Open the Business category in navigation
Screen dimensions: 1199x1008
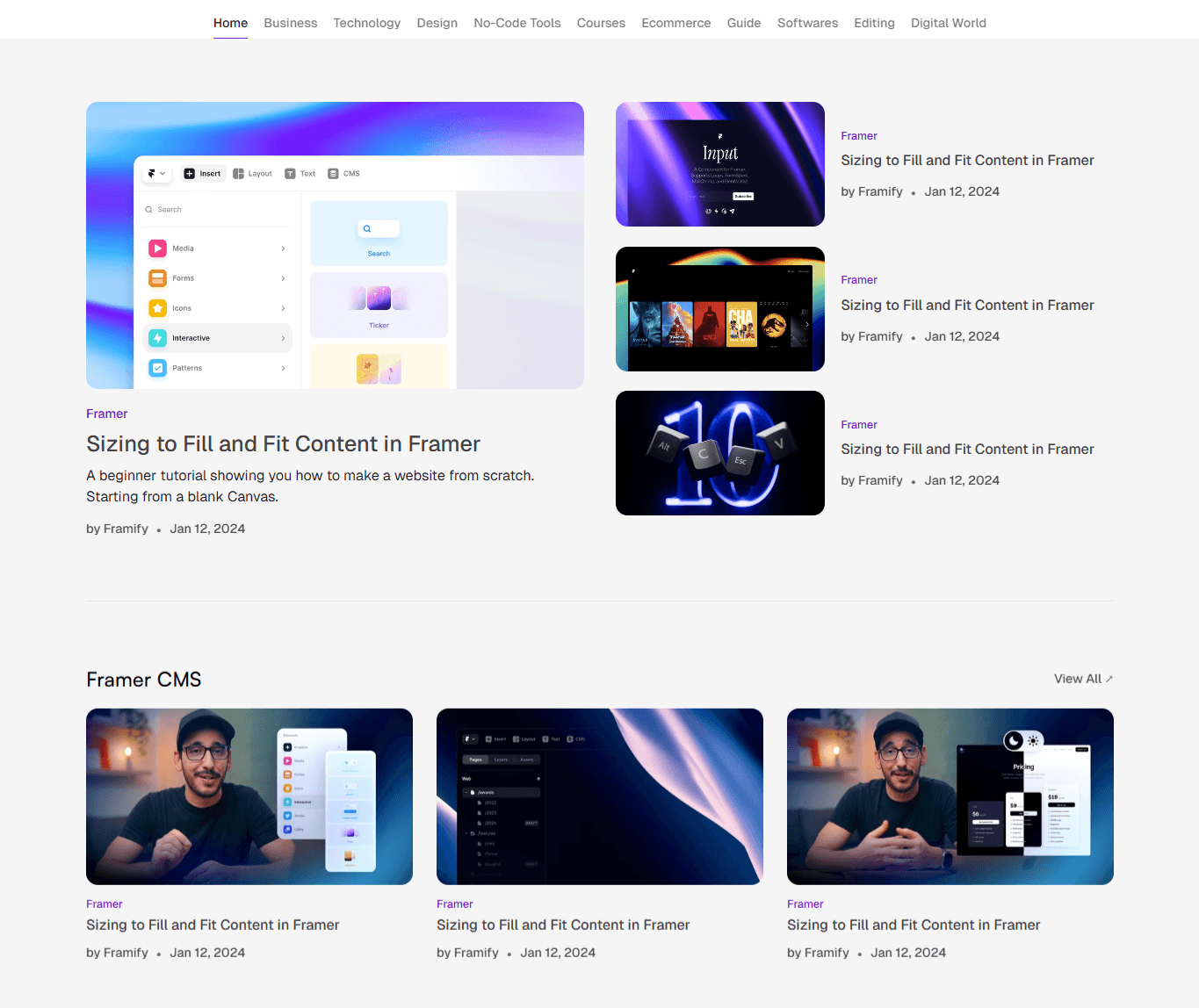tap(291, 23)
